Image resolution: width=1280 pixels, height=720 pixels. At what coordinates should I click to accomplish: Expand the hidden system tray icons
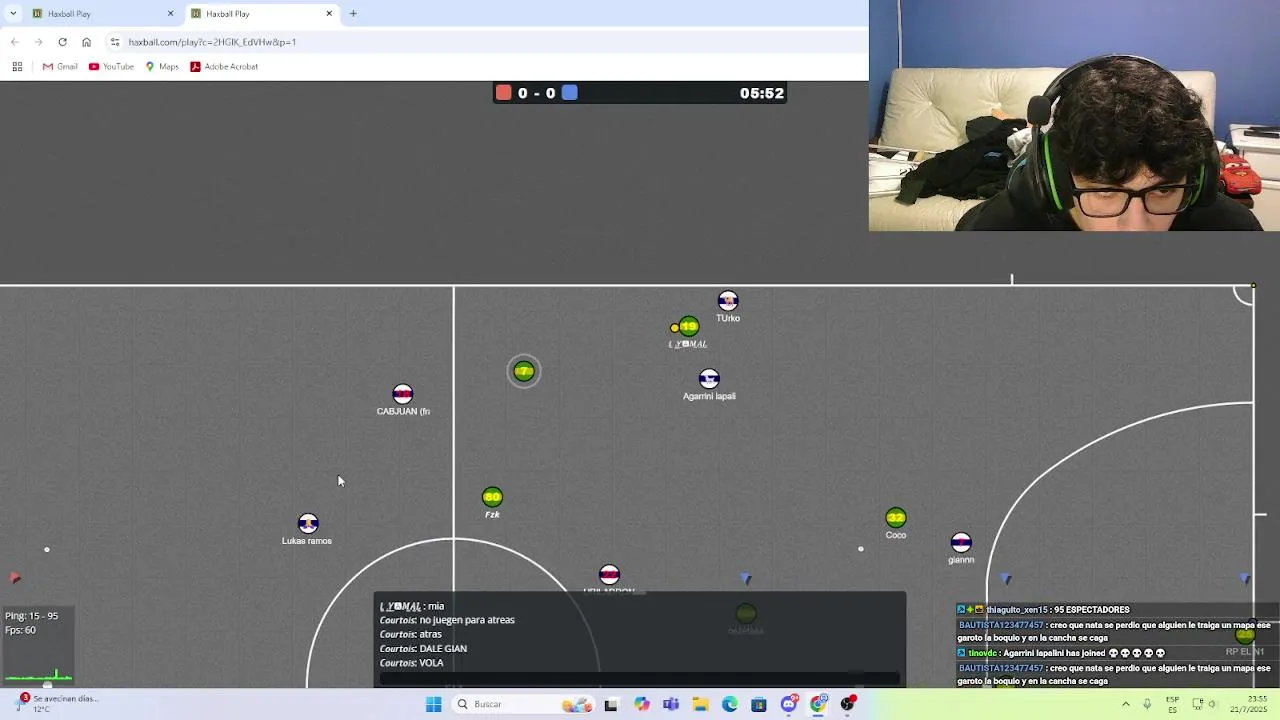coord(1126,704)
